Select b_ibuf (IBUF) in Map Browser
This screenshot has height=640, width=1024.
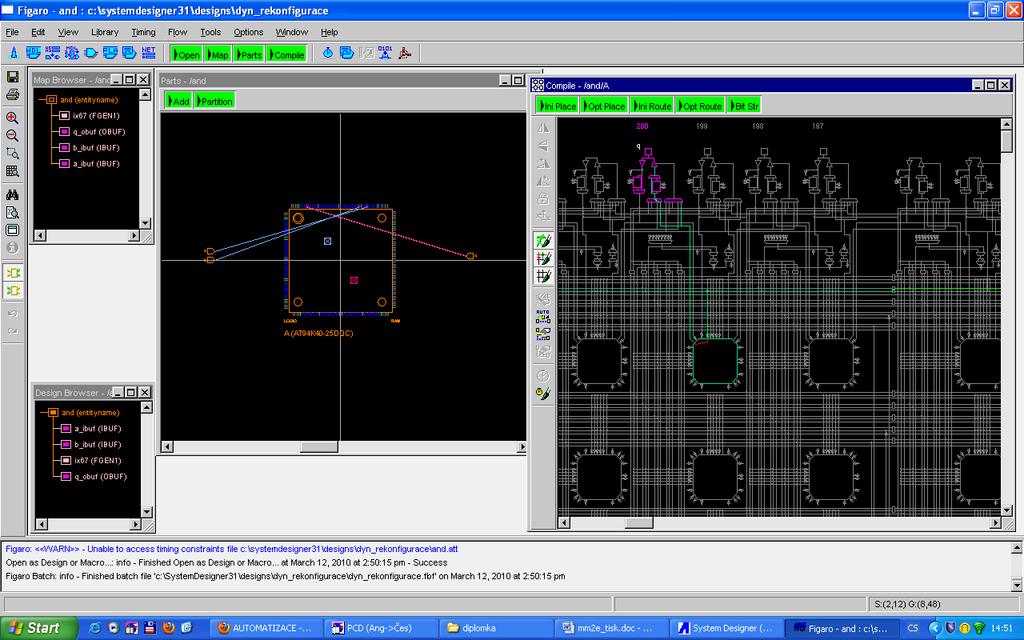pos(96,148)
